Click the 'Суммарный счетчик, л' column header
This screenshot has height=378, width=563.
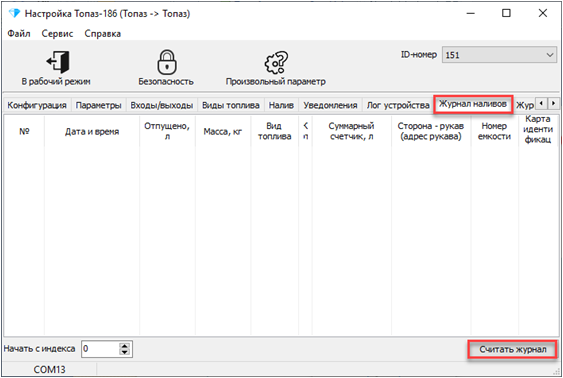point(352,131)
